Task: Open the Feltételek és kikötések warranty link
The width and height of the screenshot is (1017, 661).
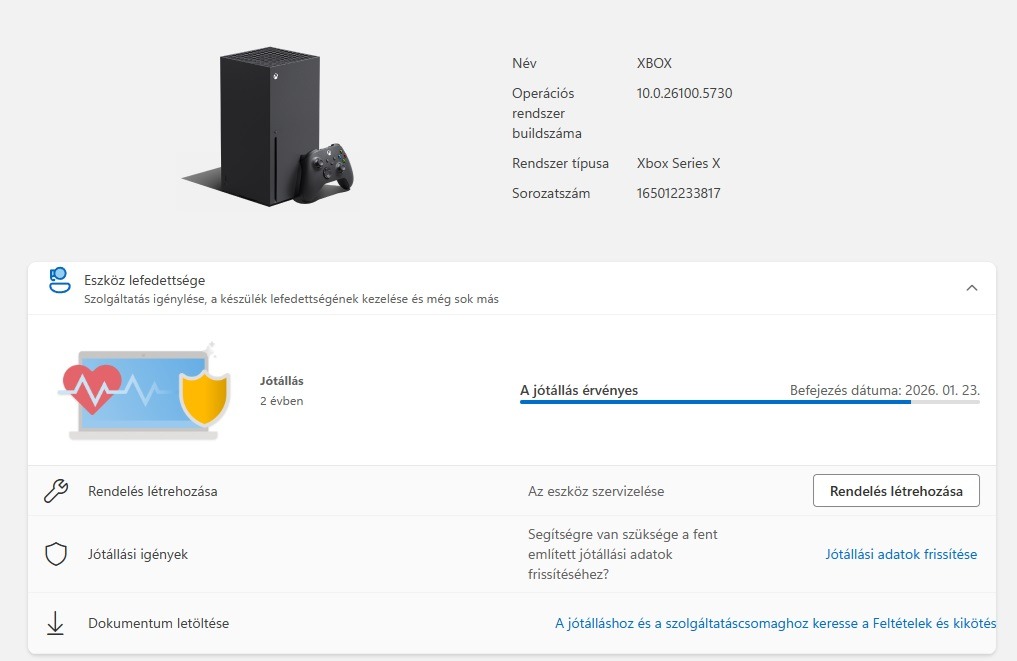Action: [776, 623]
